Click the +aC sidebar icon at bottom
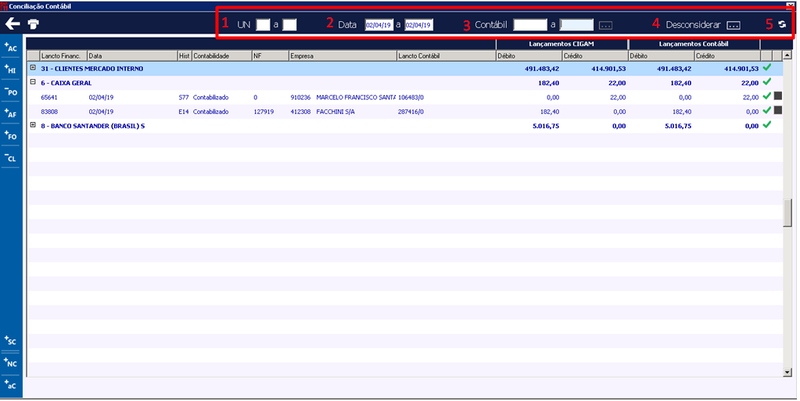Screen dimensions: 800x401 (11, 385)
